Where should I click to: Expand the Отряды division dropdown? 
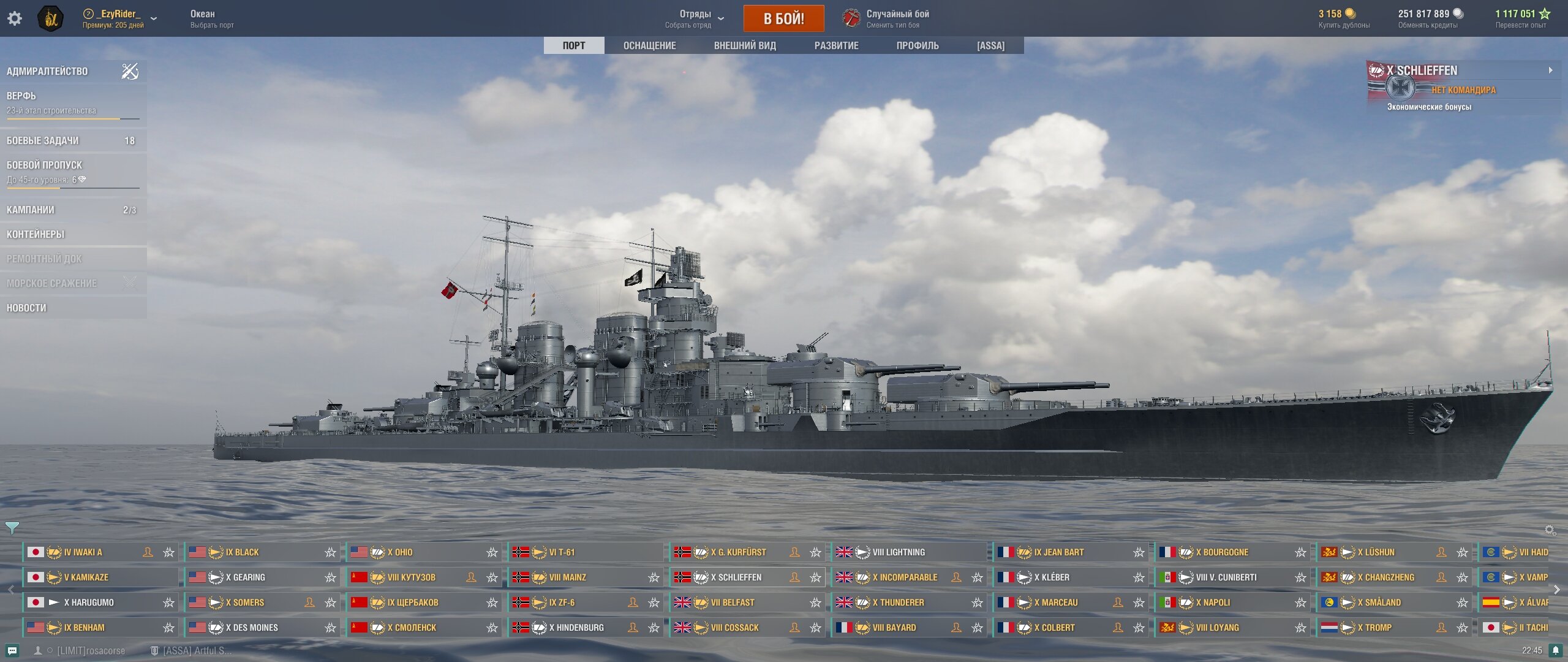721,18
